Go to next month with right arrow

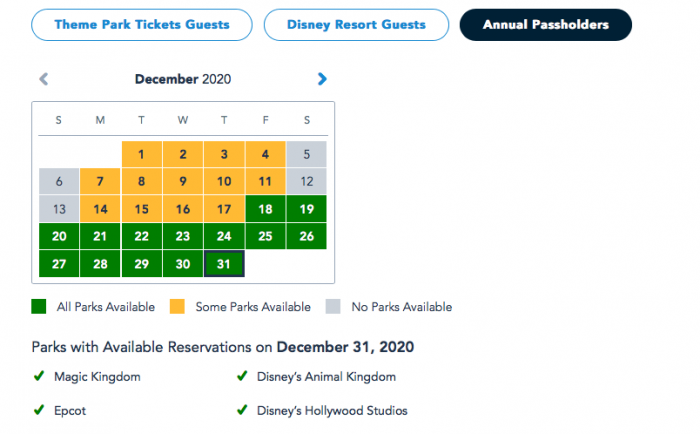[321, 79]
